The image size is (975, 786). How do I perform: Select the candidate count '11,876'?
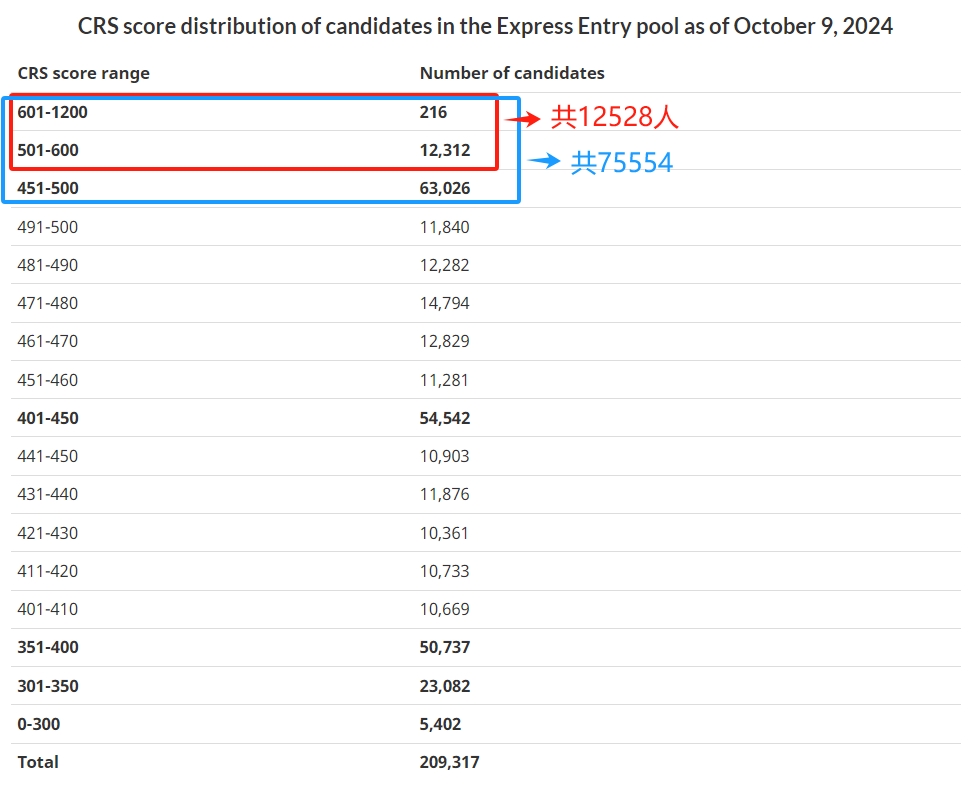444,494
